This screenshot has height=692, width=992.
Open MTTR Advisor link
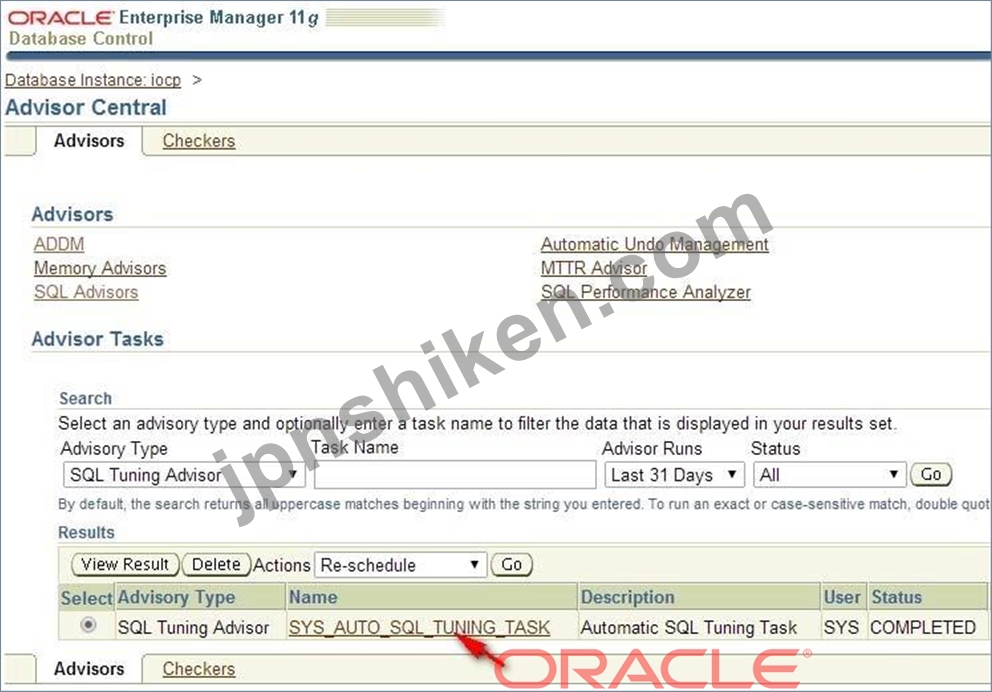click(x=594, y=268)
